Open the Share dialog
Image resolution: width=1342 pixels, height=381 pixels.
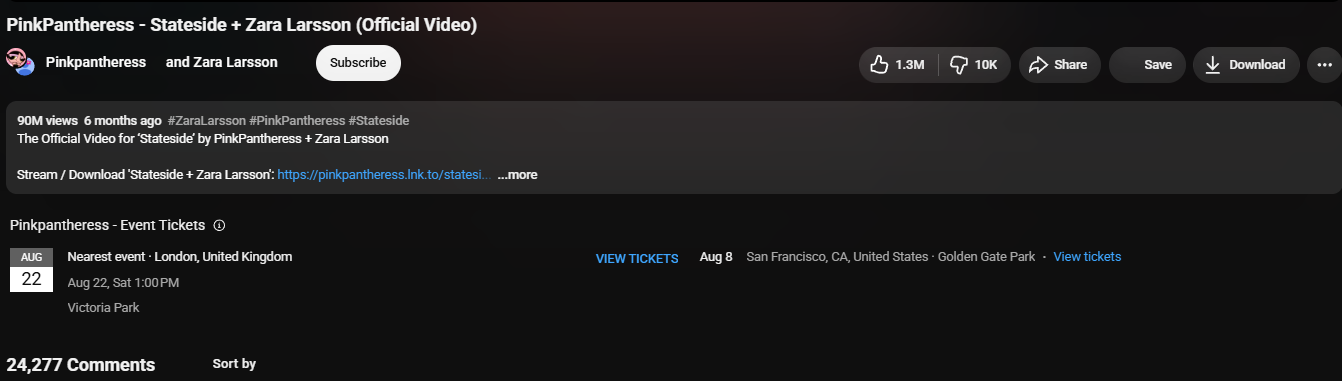pyautogui.click(x=1059, y=65)
